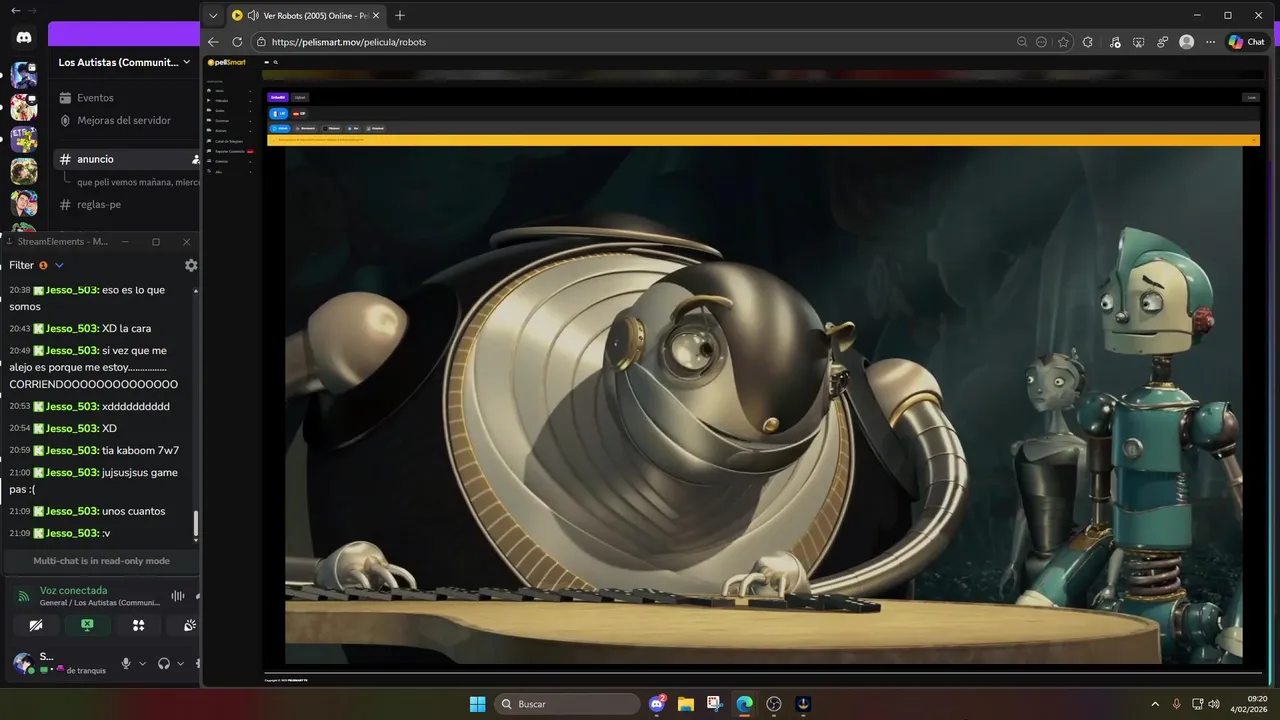The width and height of the screenshot is (1280, 720).
Task: Add this page to favorites star
Action: pos(1063,42)
